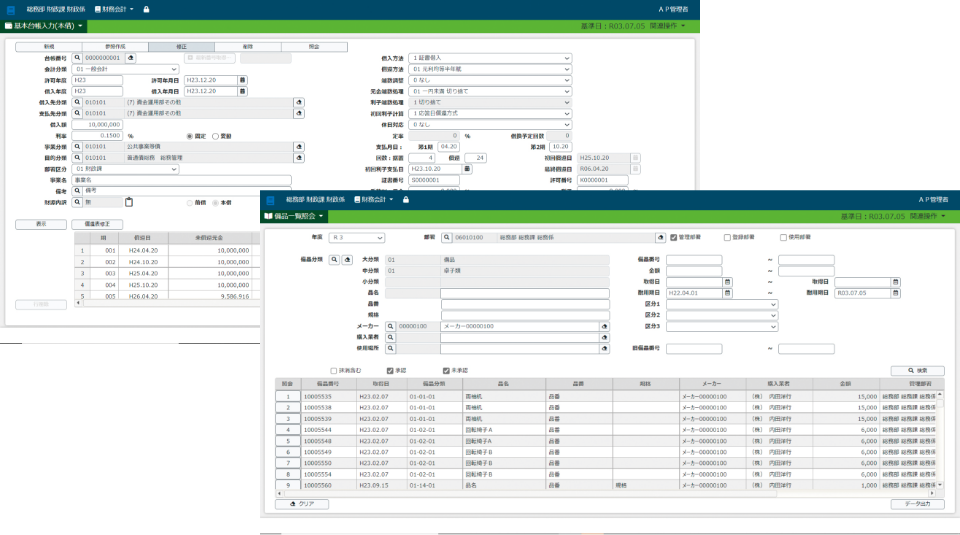Clear the 支払先分類 row with its eraser icon
Image resolution: width=960 pixels, height=535 pixels.
pos(299,113)
